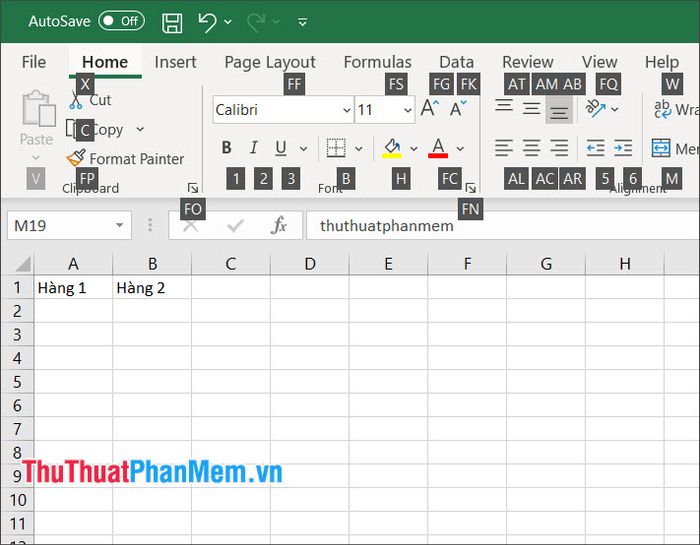Click the Name Box showing M19
Screen dimensions: 700x545
pyautogui.click(x=69, y=225)
